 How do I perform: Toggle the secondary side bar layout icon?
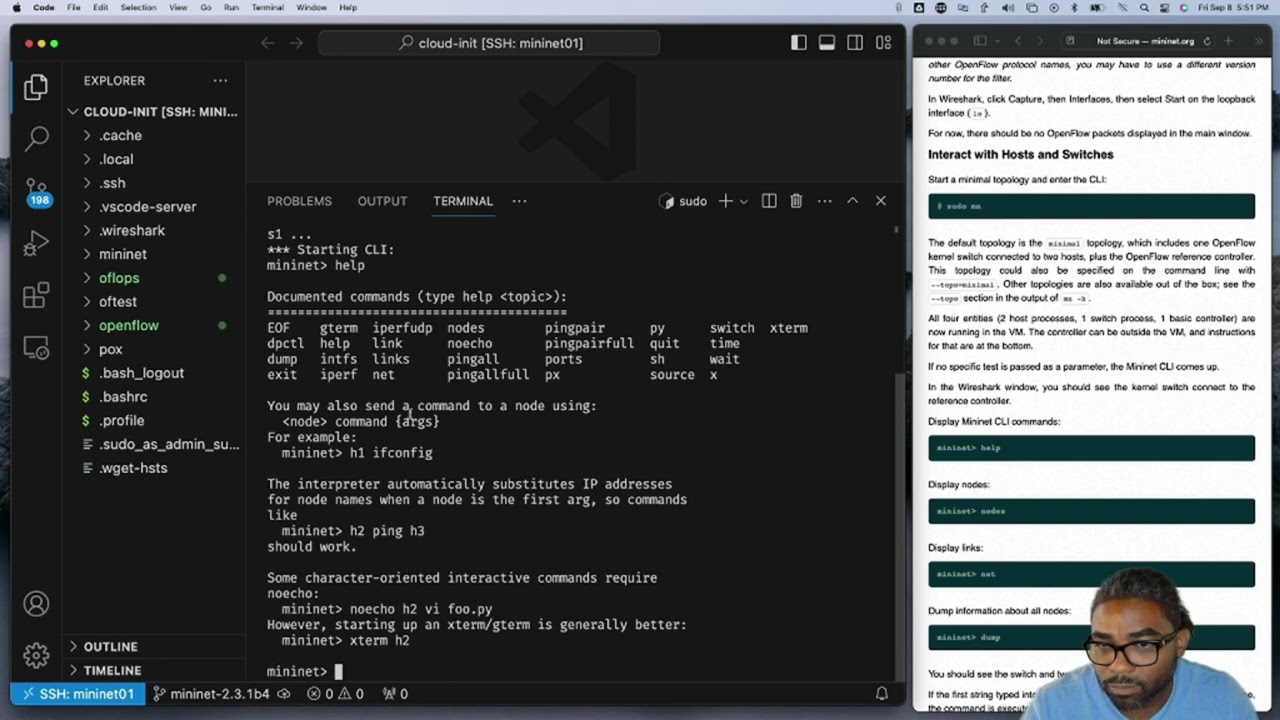tap(855, 43)
